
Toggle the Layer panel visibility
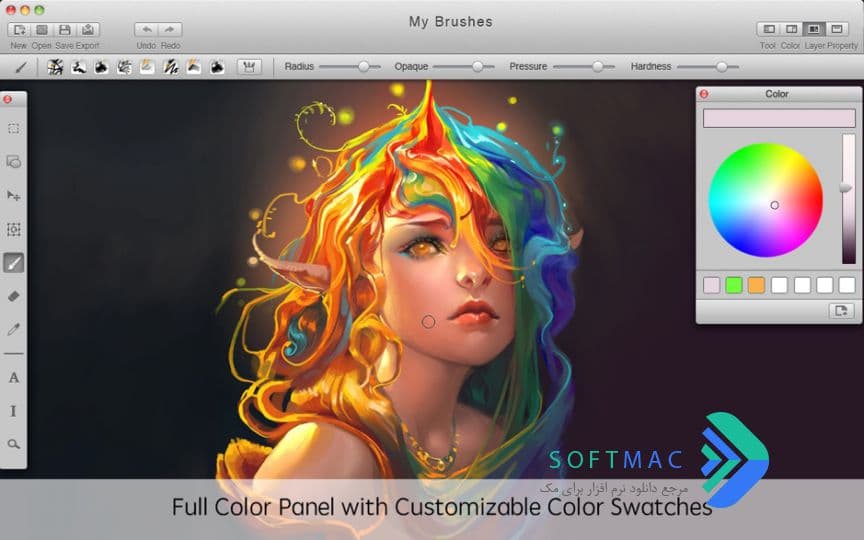[x=814, y=29]
